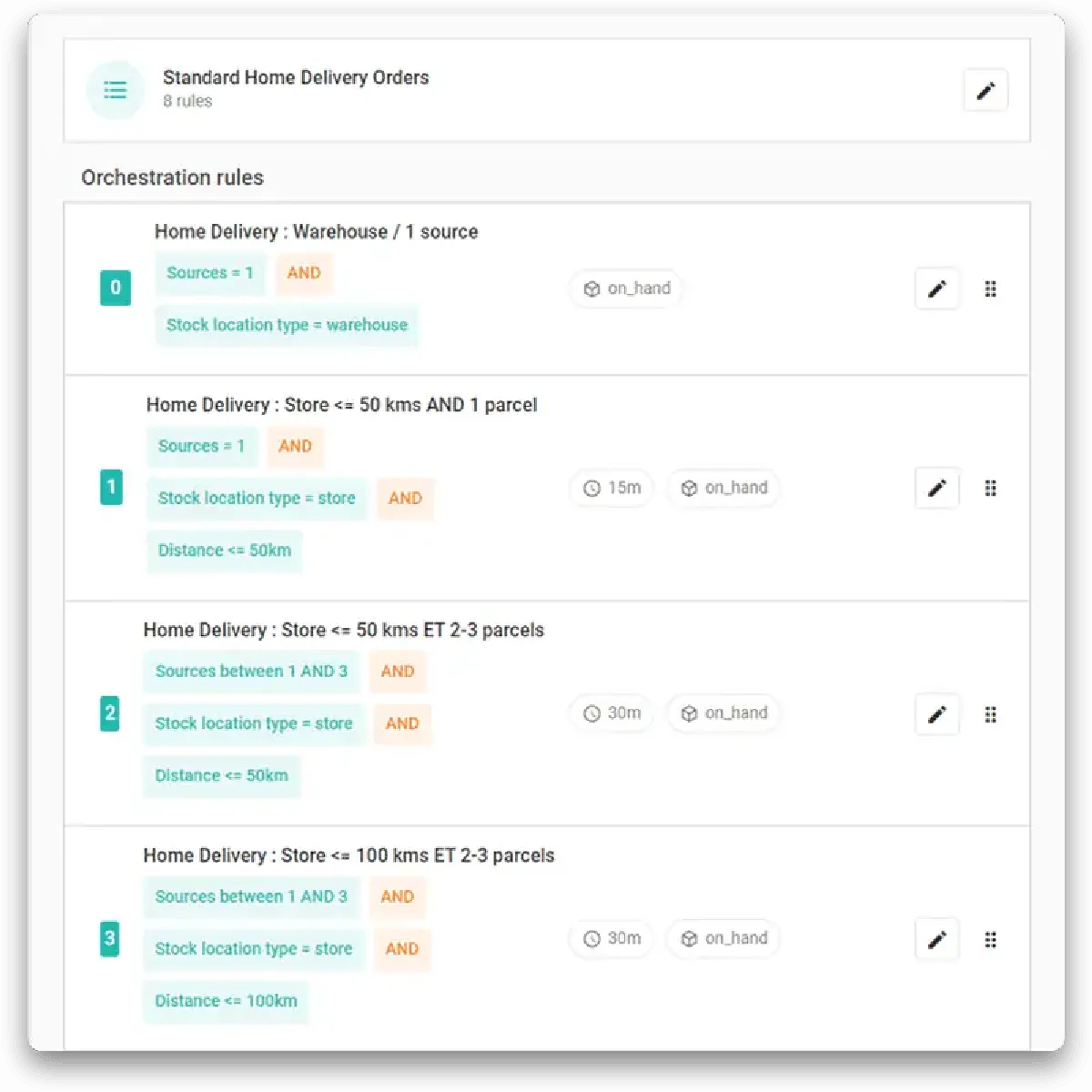
Task: Click the AND operator after Sources = 1 in rule 0
Action: [x=304, y=273]
